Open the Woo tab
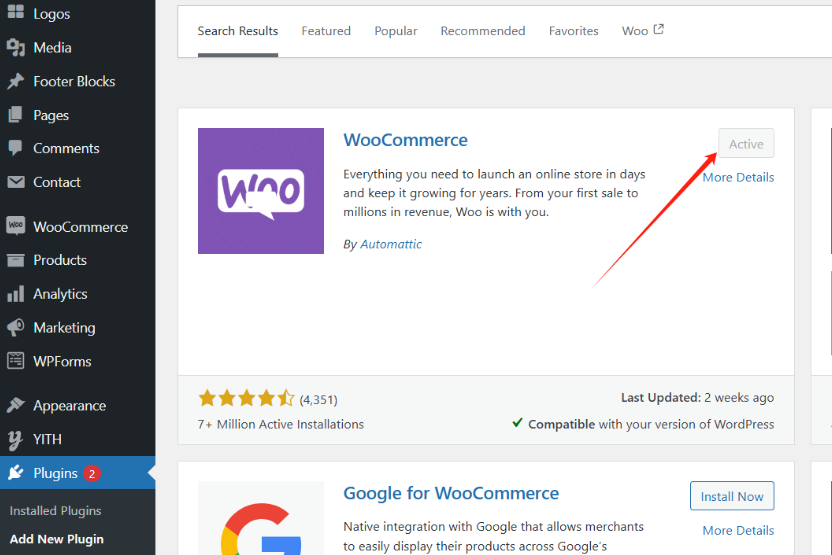Image resolution: width=832 pixels, height=555 pixels. click(642, 31)
